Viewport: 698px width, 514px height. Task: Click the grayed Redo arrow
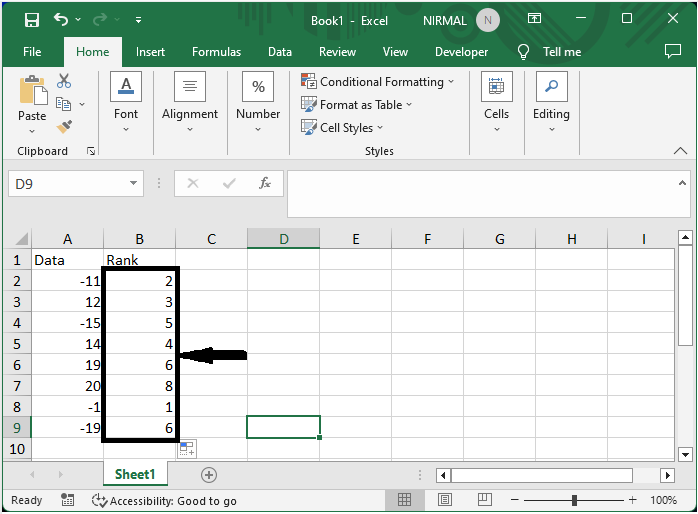pos(100,20)
